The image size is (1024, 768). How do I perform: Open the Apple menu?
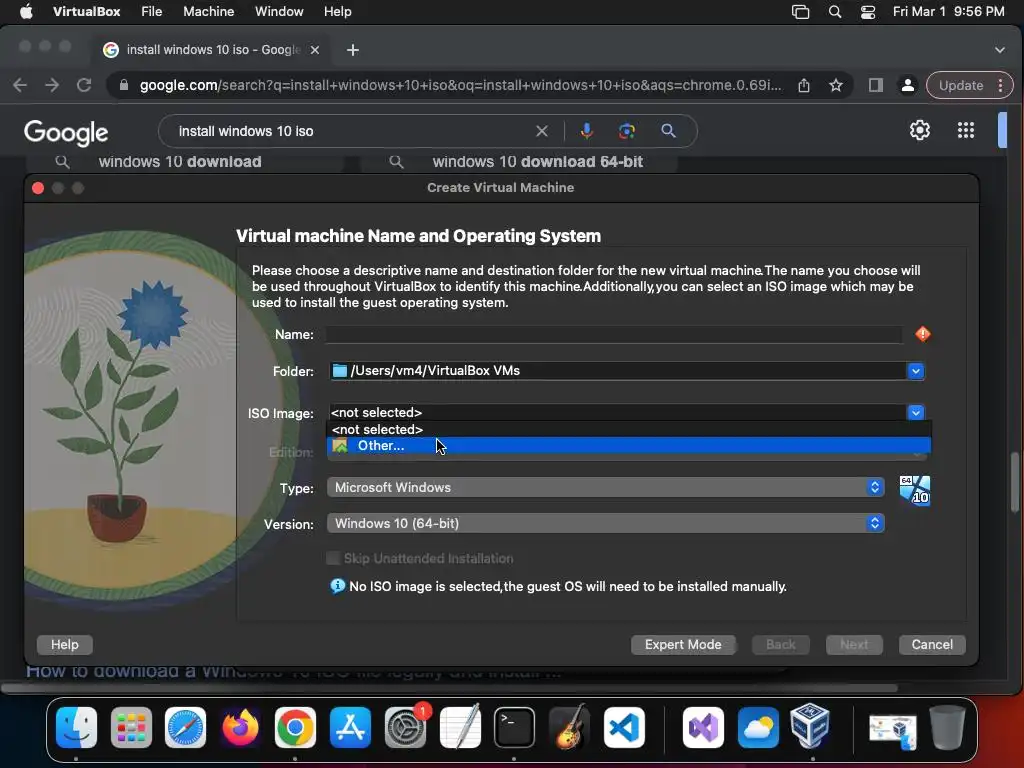point(26,12)
